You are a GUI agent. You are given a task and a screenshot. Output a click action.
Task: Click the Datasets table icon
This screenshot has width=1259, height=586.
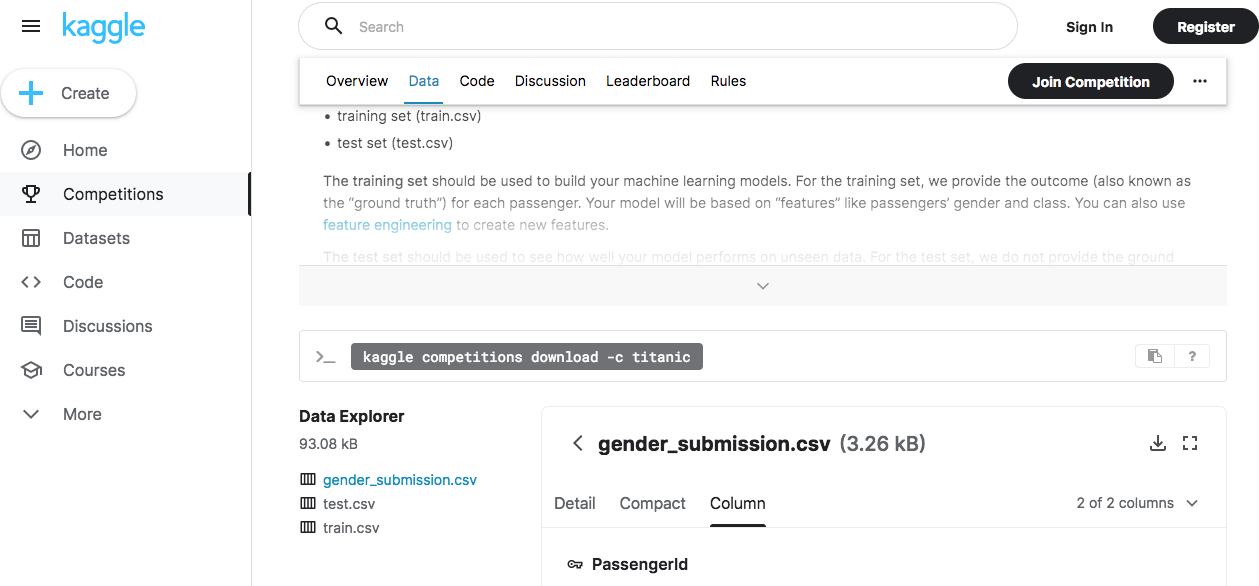tap(31, 238)
